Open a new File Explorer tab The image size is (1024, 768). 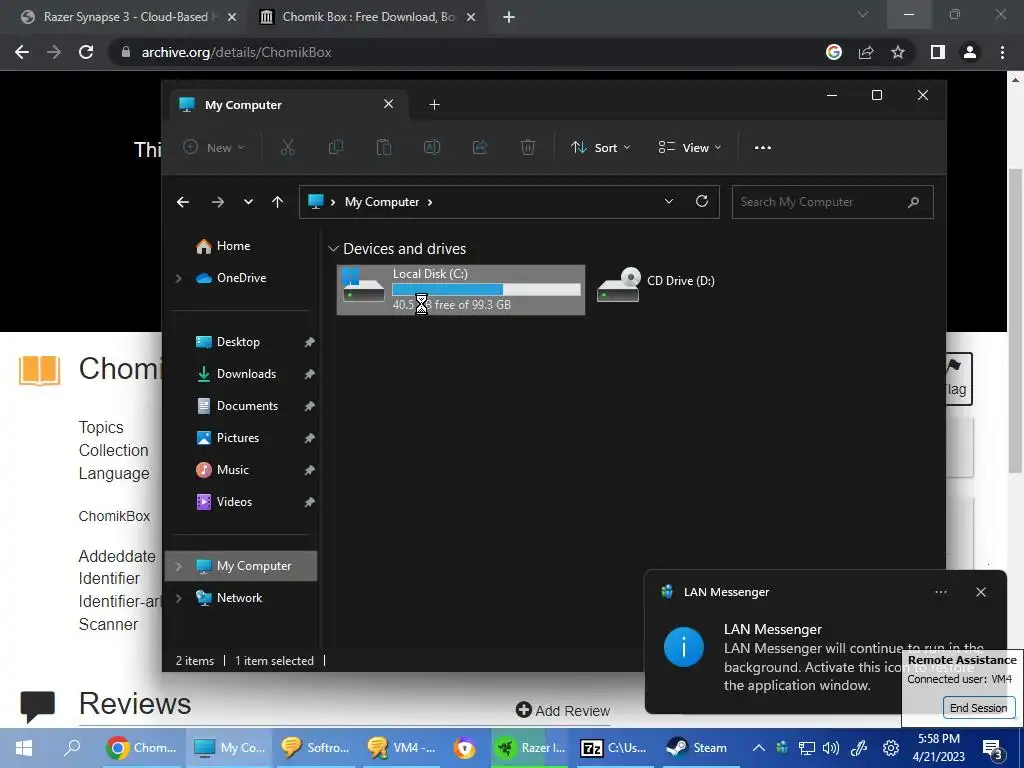[x=434, y=104]
